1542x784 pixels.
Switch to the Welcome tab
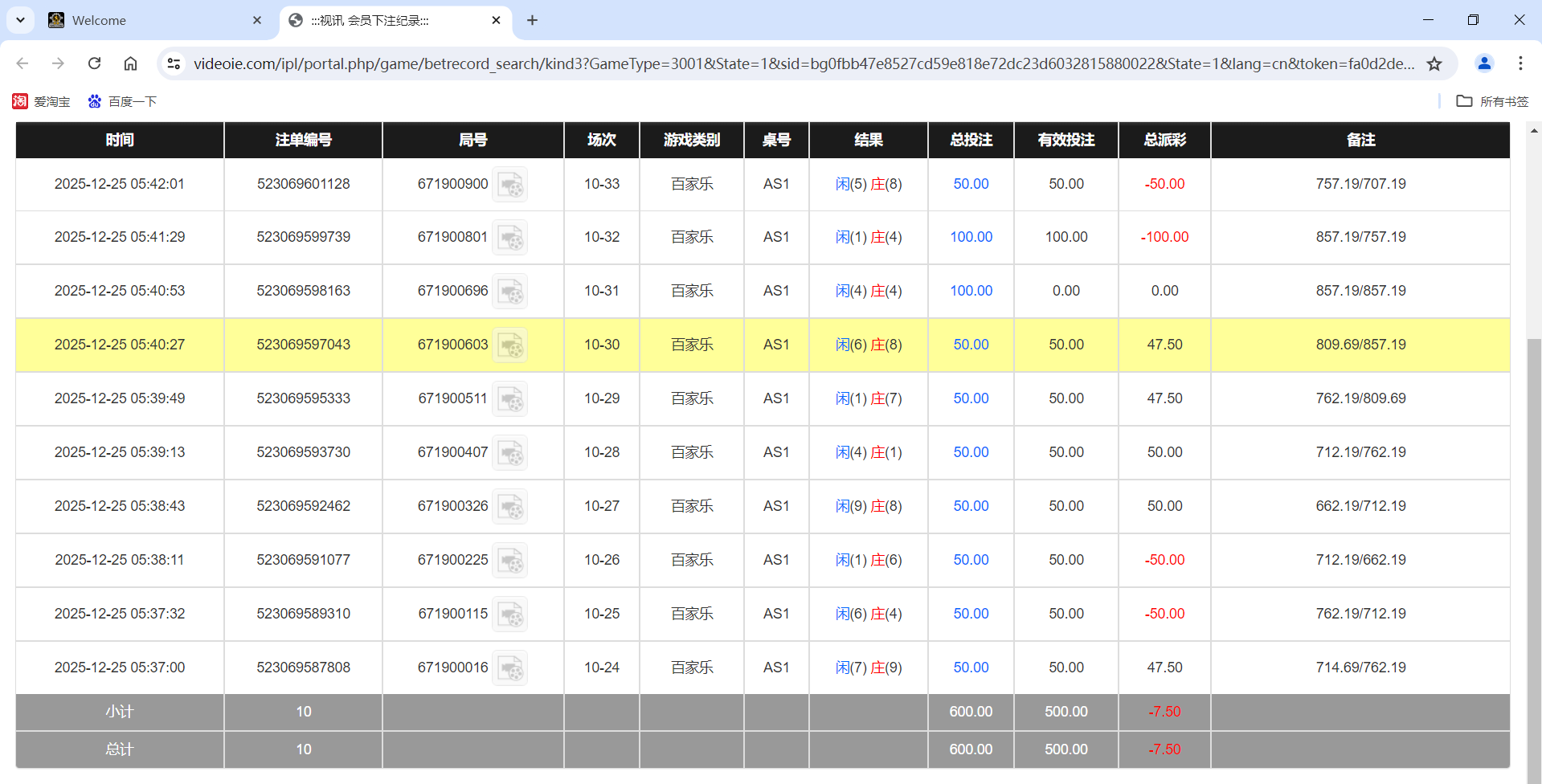(145, 20)
